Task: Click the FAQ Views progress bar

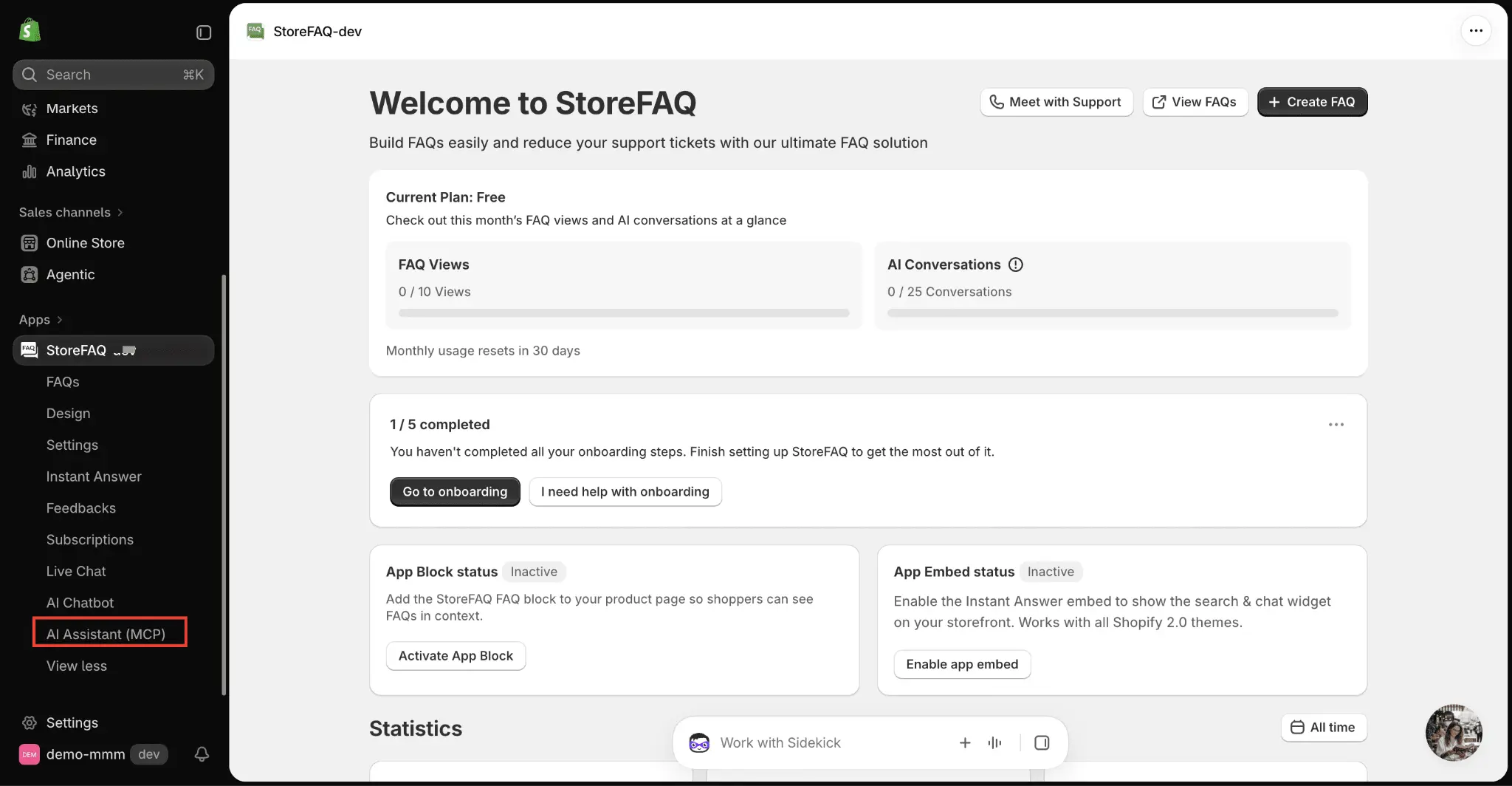Action: [624, 313]
